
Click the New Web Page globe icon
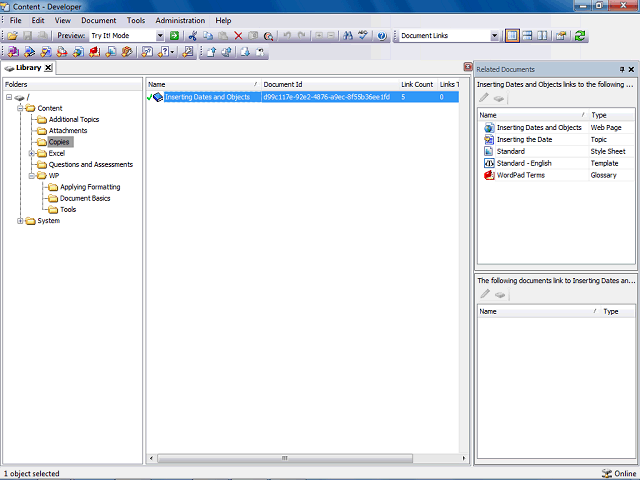click(78, 52)
